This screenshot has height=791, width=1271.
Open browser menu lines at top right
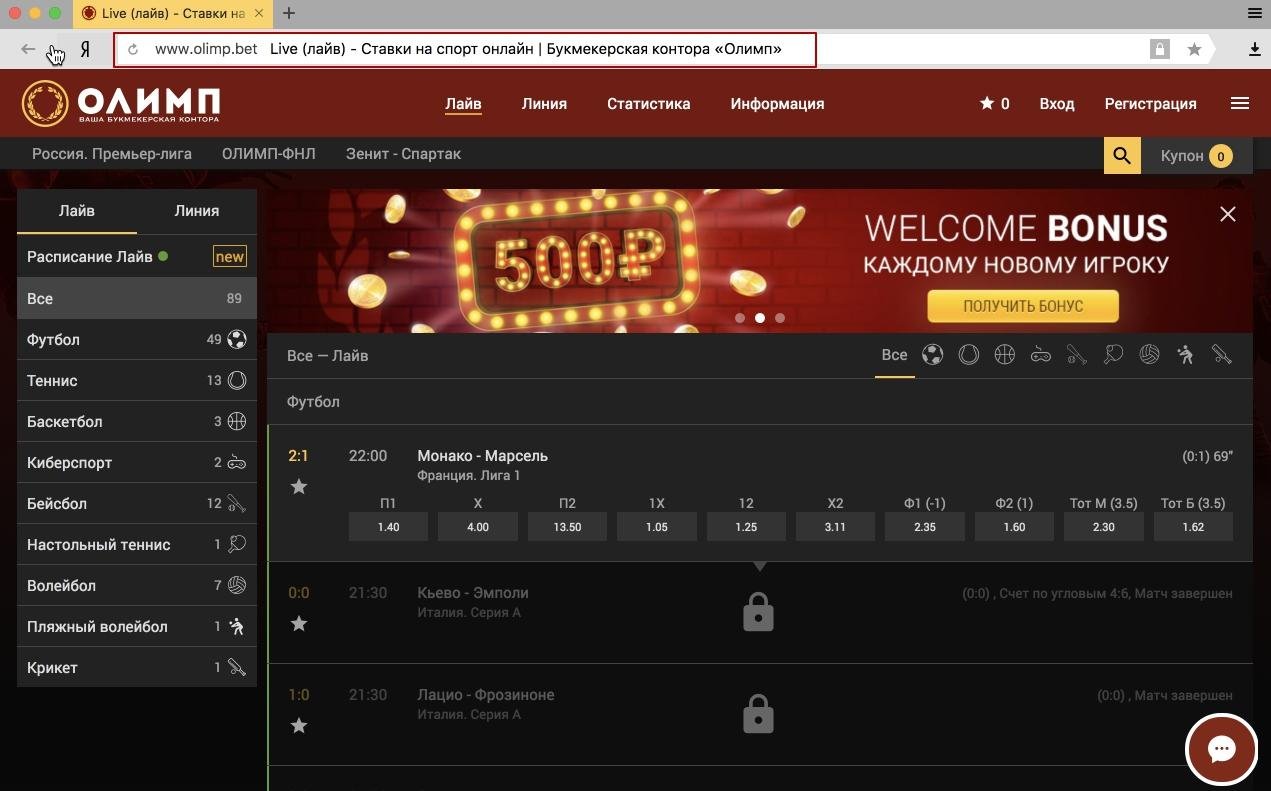coord(1255,13)
